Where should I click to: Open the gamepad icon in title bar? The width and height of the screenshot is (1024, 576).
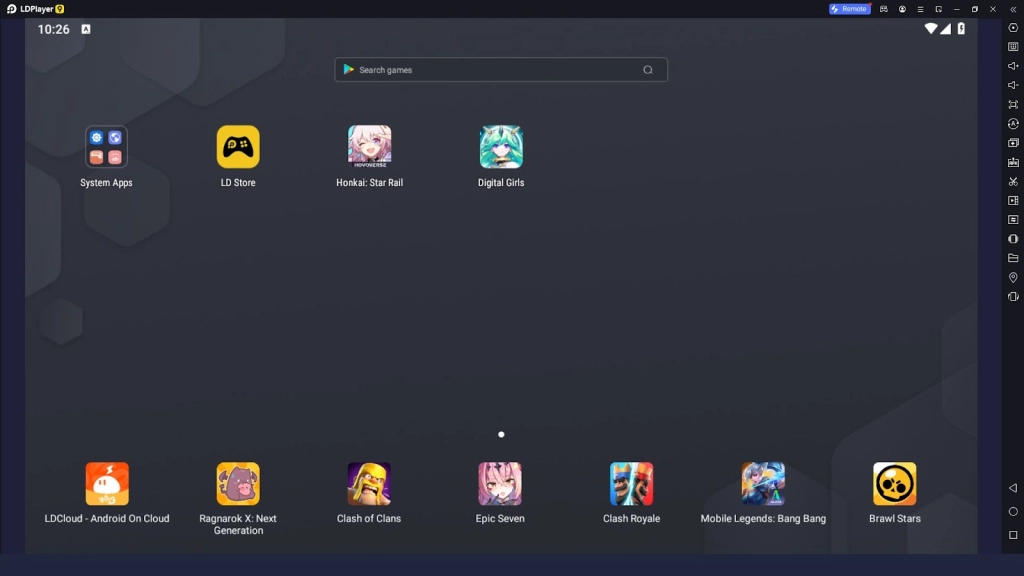[884, 9]
